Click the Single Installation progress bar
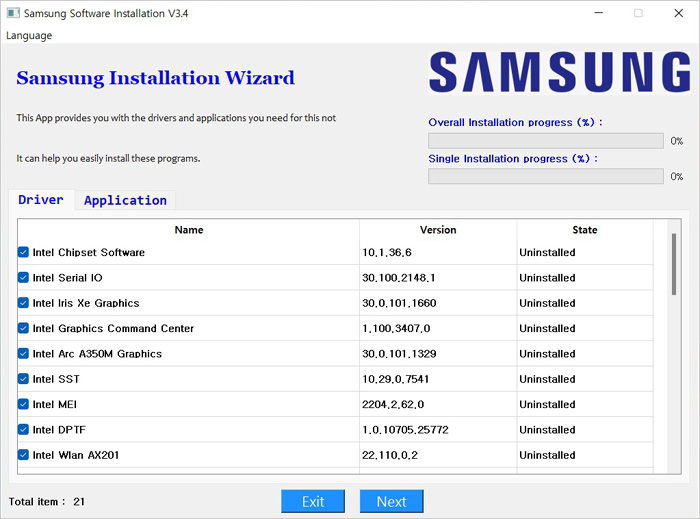This screenshot has height=519, width=700. [546, 176]
